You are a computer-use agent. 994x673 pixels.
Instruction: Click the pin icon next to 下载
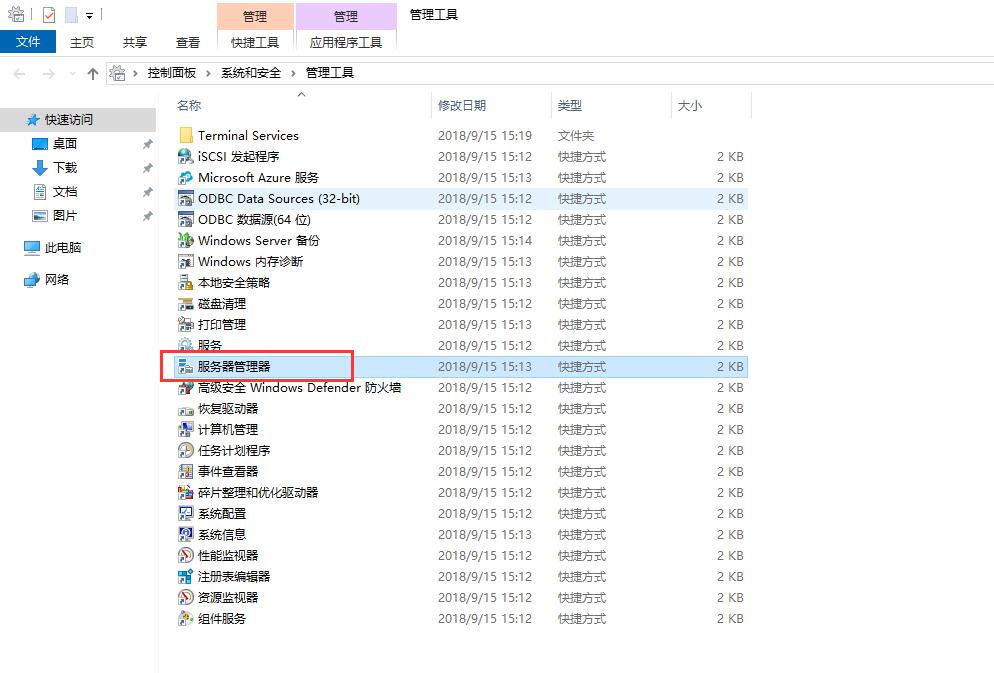[147, 168]
